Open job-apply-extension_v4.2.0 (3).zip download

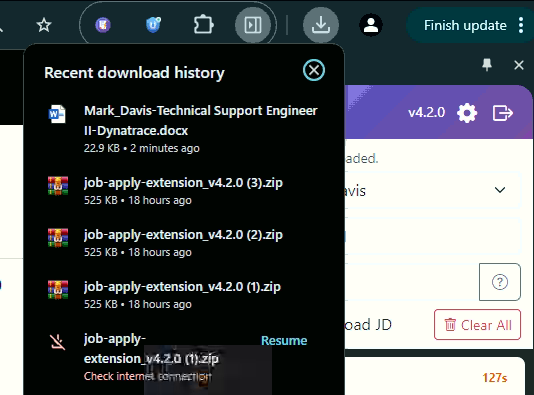[184, 191]
